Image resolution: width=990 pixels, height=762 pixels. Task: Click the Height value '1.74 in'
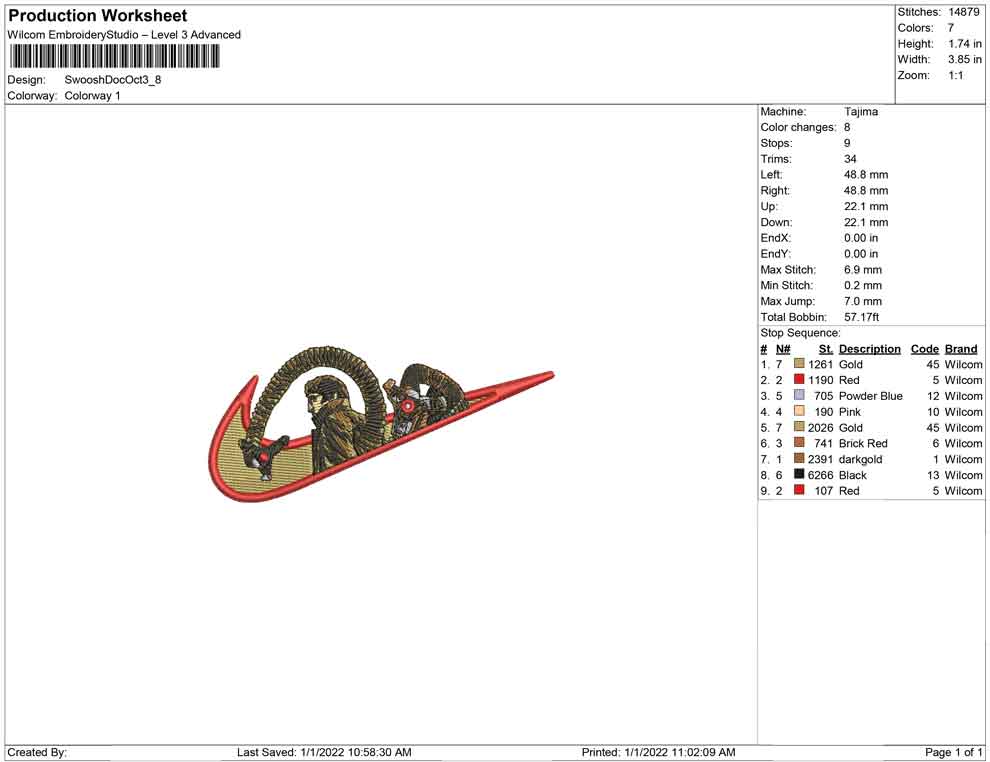point(965,44)
